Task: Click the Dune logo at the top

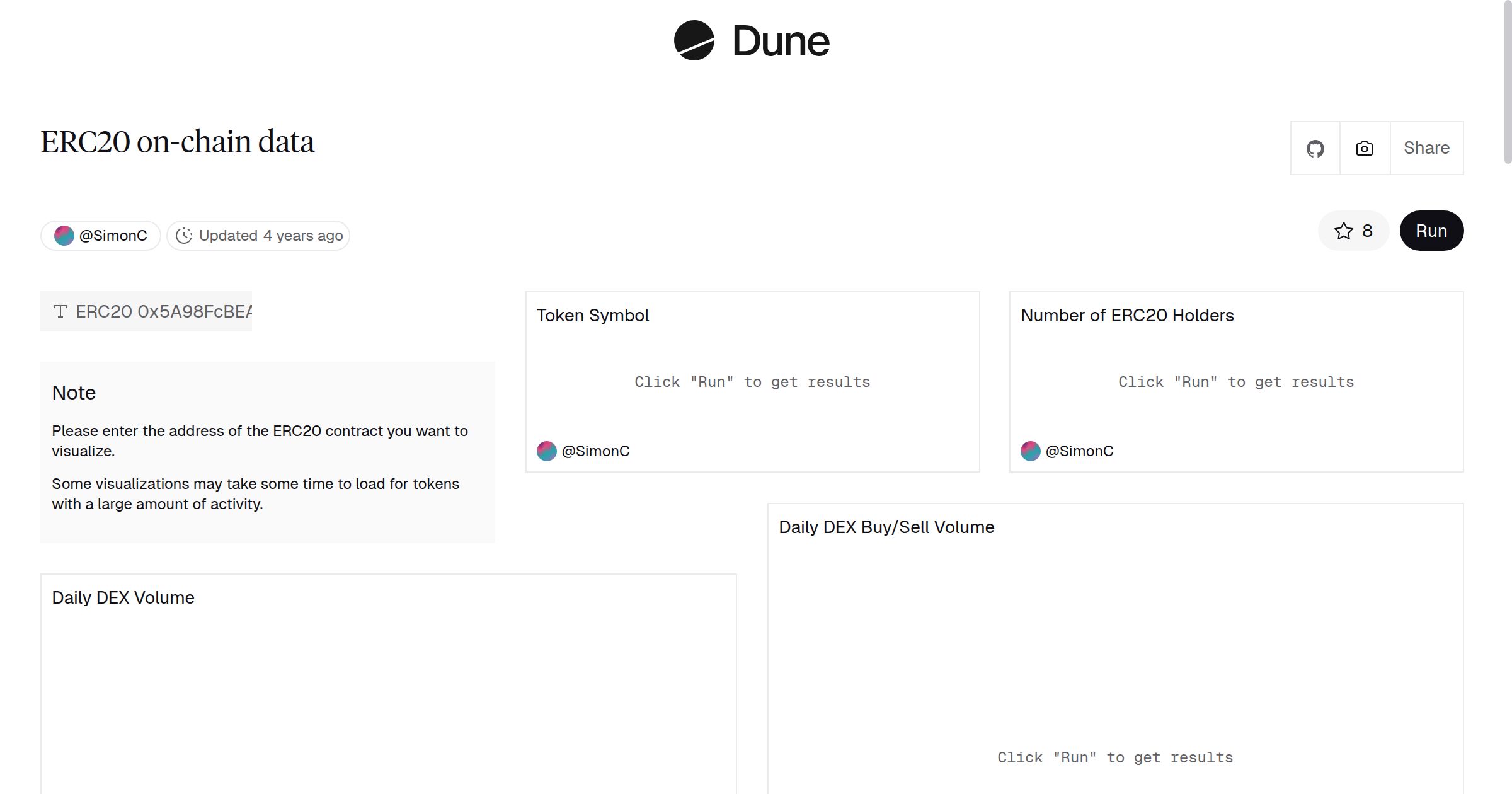Action: point(752,41)
